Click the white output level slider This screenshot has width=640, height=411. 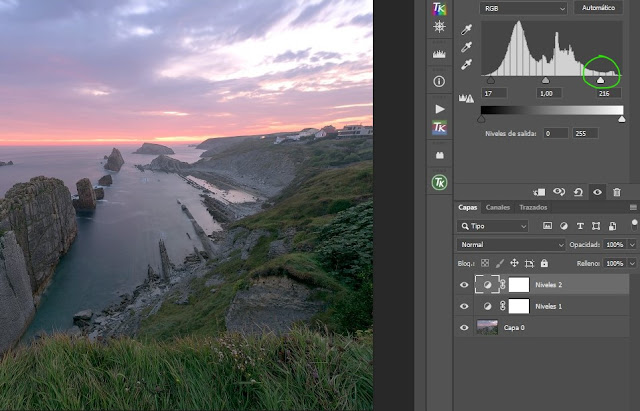click(622, 119)
